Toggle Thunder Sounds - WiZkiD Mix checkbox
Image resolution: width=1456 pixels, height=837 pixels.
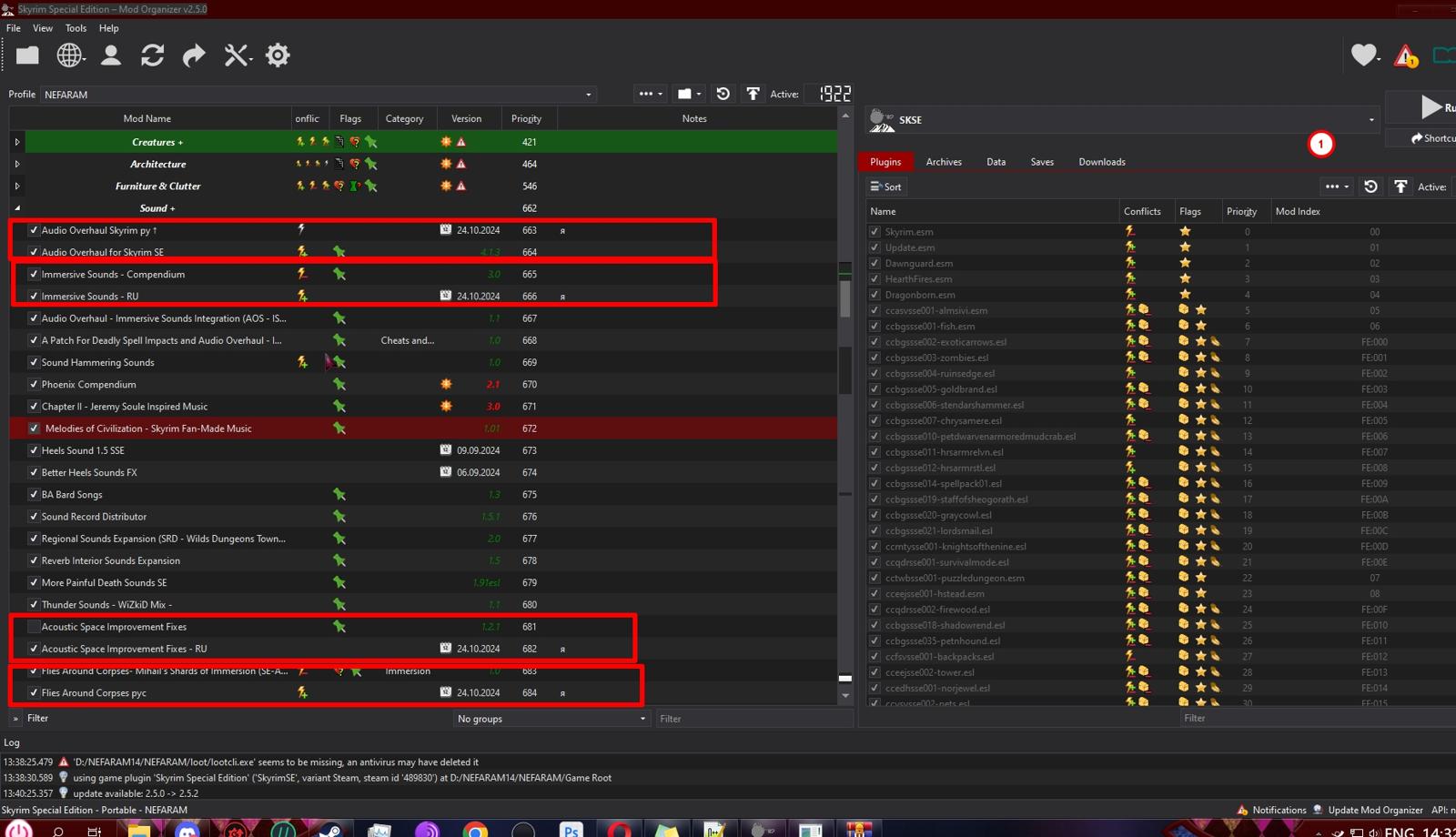pos(34,604)
